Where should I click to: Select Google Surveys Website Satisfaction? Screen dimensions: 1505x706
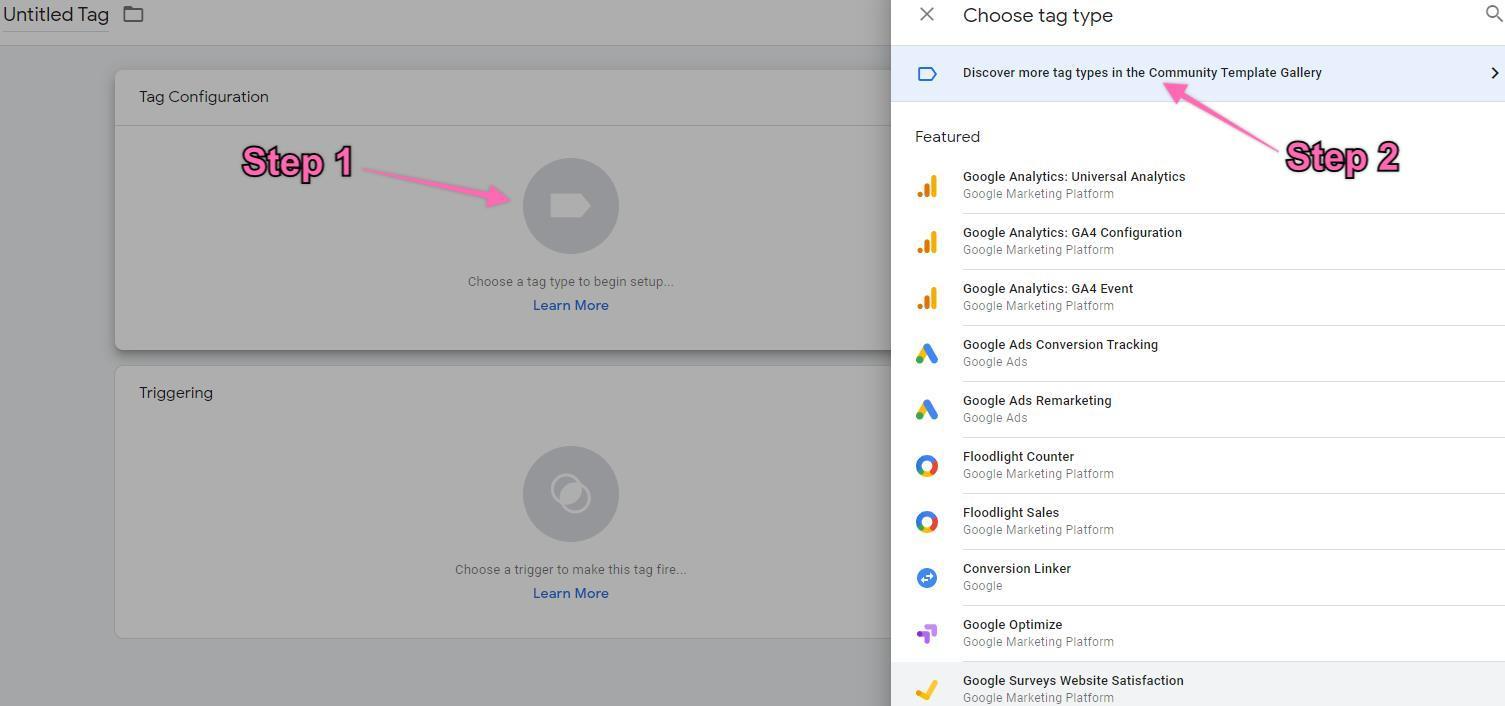tap(1073, 687)
